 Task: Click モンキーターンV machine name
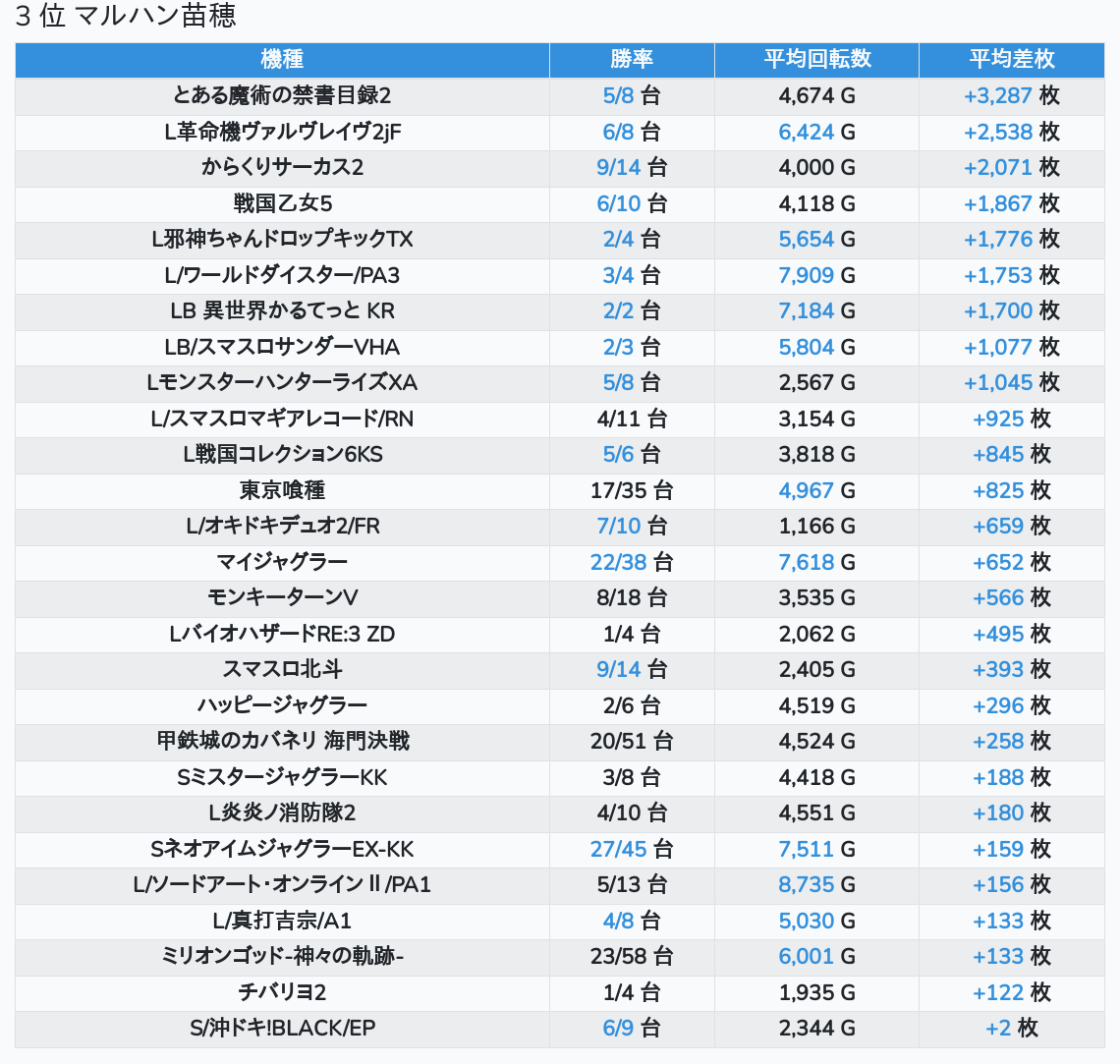click(x=282, y=598)
